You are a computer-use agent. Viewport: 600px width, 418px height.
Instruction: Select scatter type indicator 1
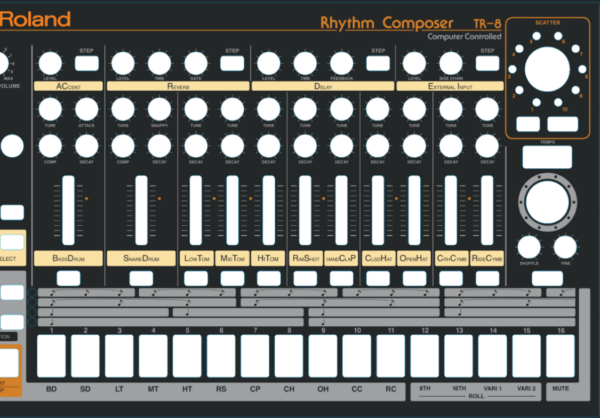click(536, 102)
